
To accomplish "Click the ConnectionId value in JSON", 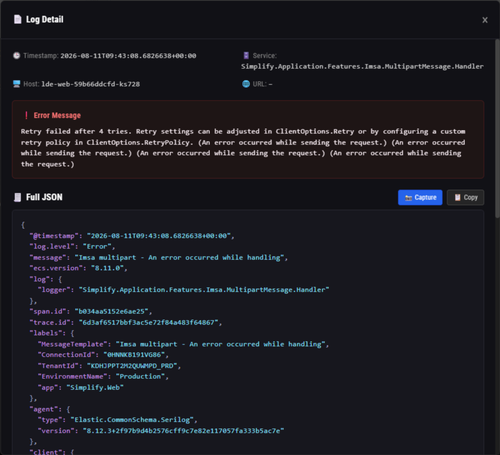I will pyautogui.click(x=134, y=355).
